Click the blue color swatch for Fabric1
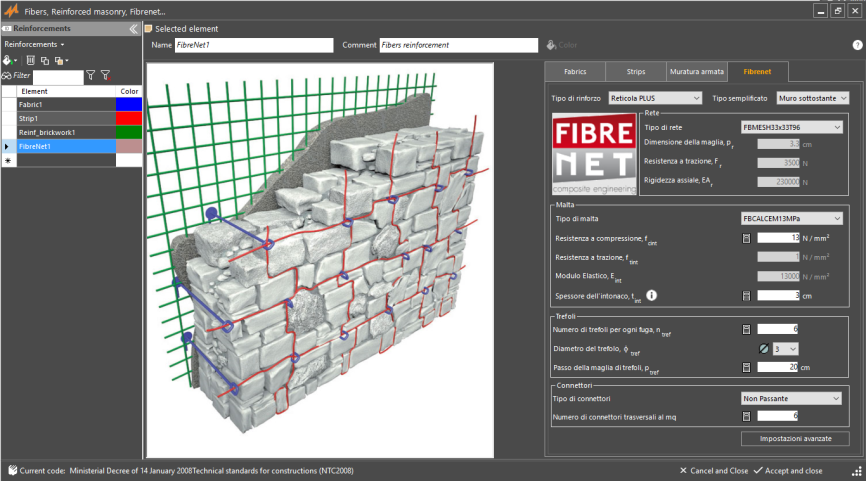Image resolution: width=866 pixels, height=481 pixels. tap(129, 104)
